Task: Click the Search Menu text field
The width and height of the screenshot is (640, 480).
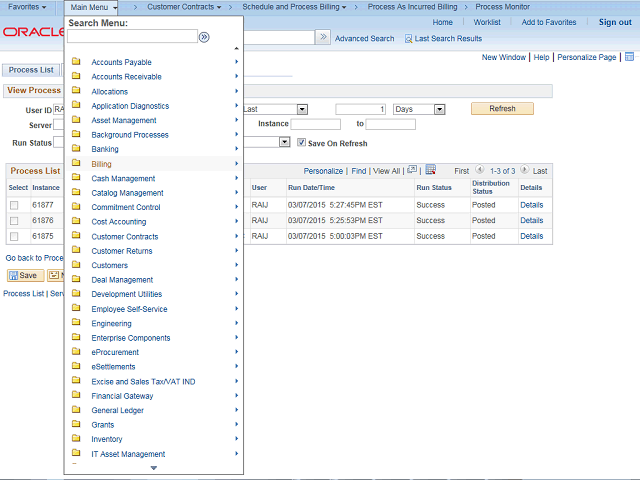Action: coord(132,37)
